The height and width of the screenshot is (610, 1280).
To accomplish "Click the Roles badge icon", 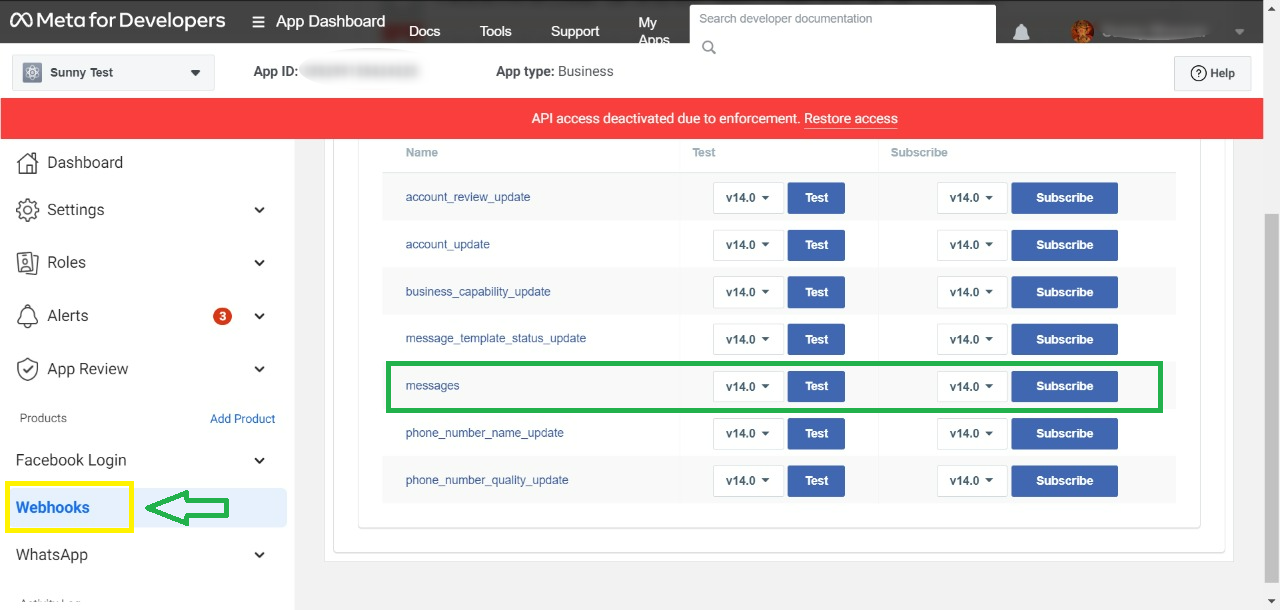I will [x=28, y=263].
